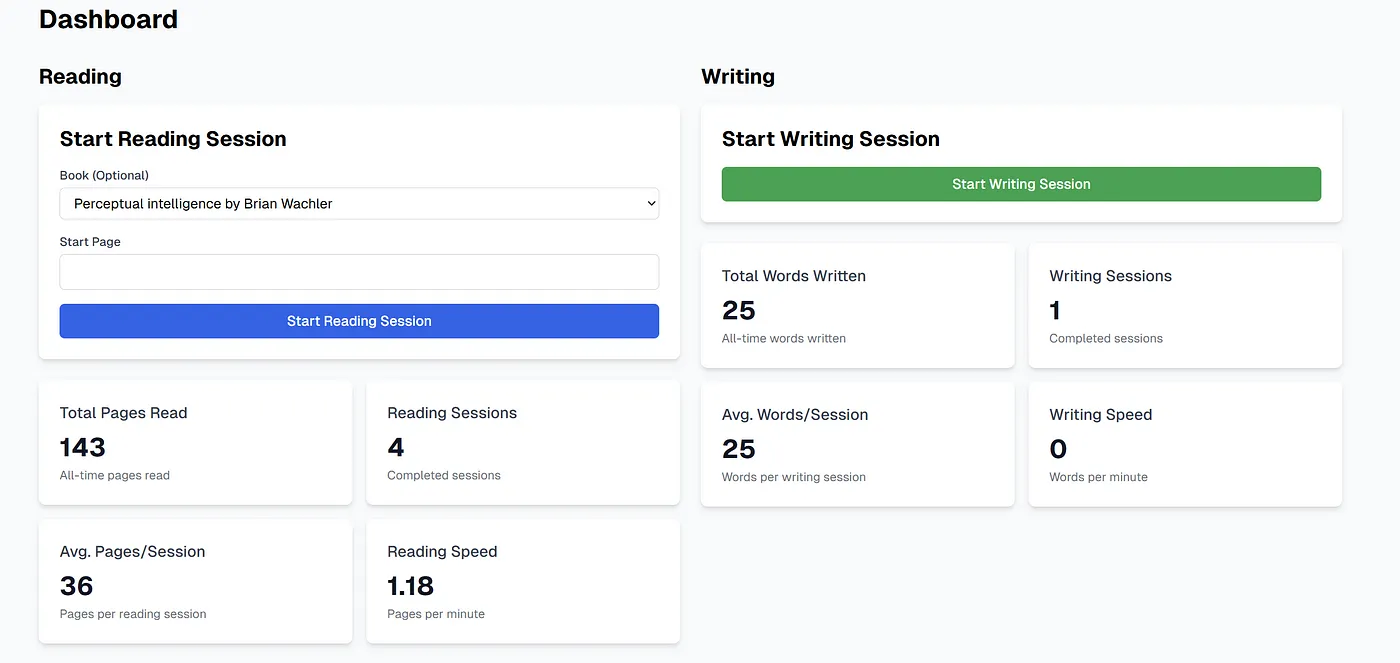
Task: Click the Writing Sessions stat card
Action: 1185,306
